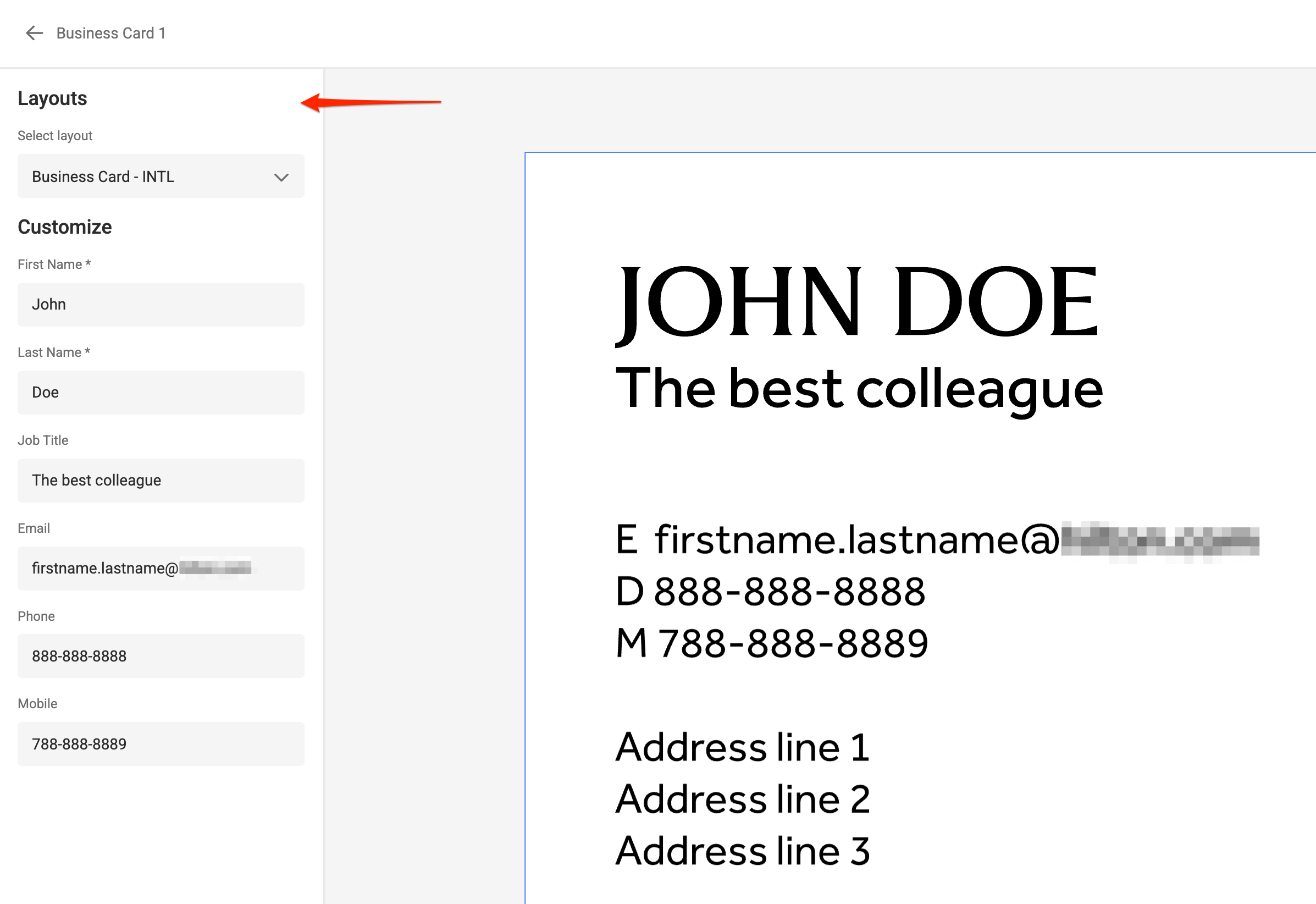The image size is (1316, 904).
Task: Click the Job Title input field
Action: tap(161, 481)
